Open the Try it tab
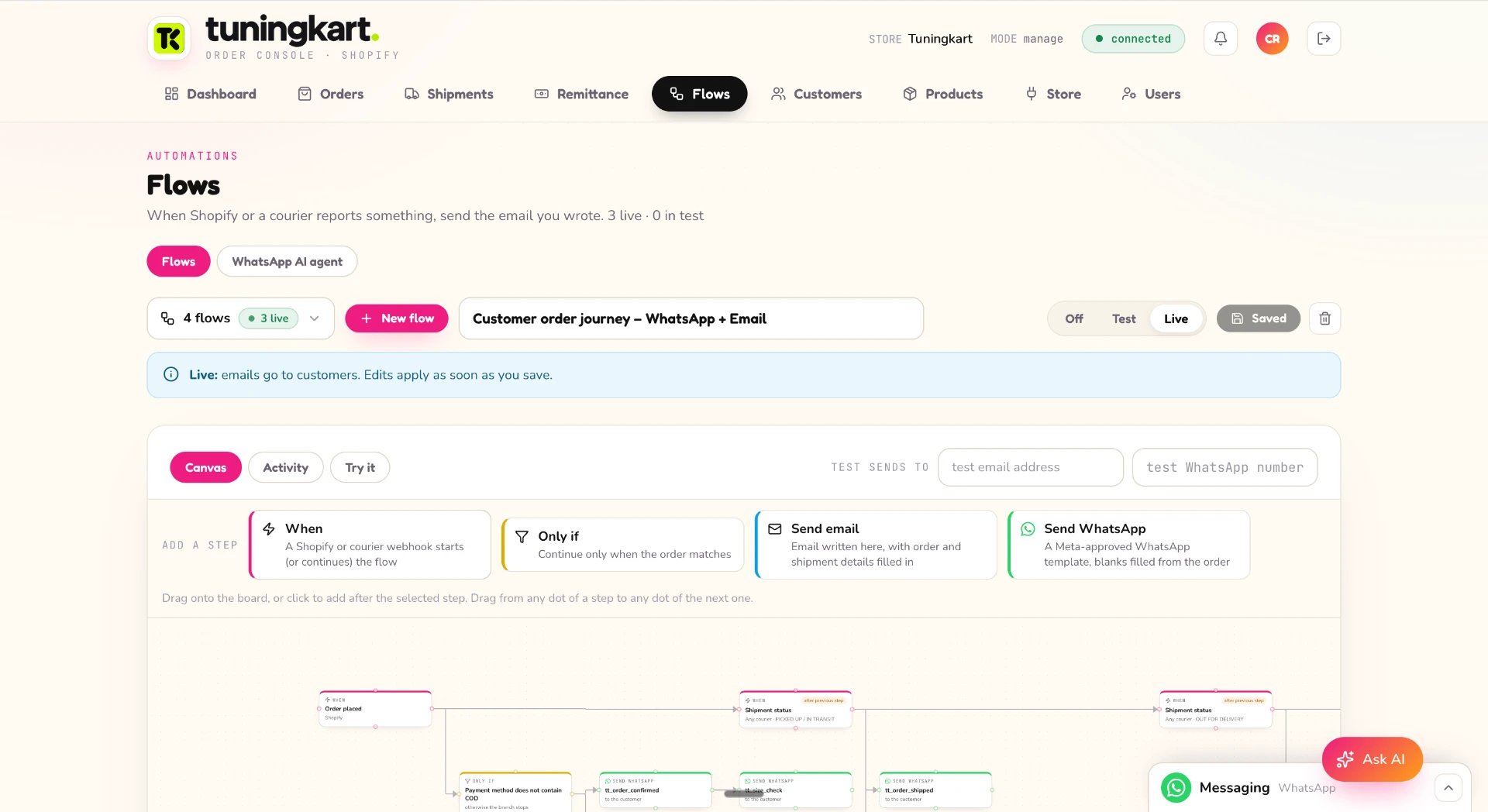 click(360, 467)
